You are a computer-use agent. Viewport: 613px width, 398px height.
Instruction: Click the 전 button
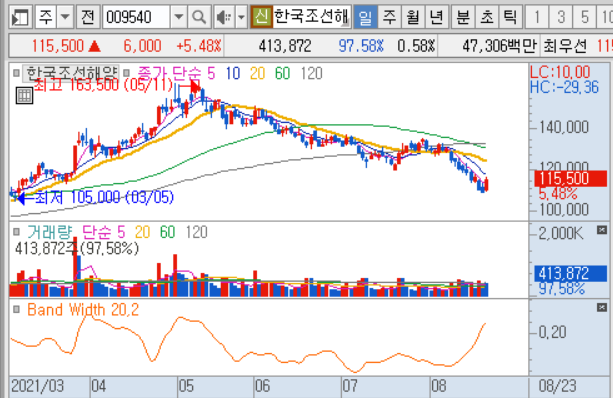[88, 17]
